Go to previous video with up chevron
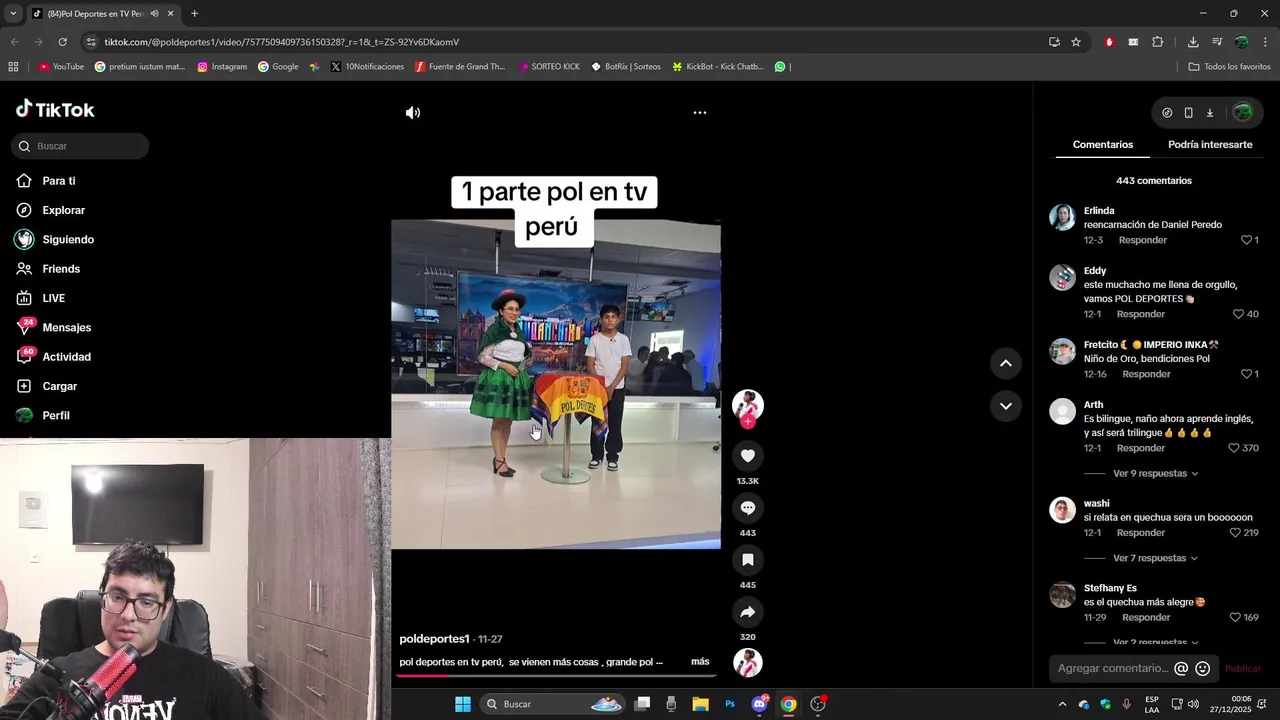 click(x=1006, y=363)
